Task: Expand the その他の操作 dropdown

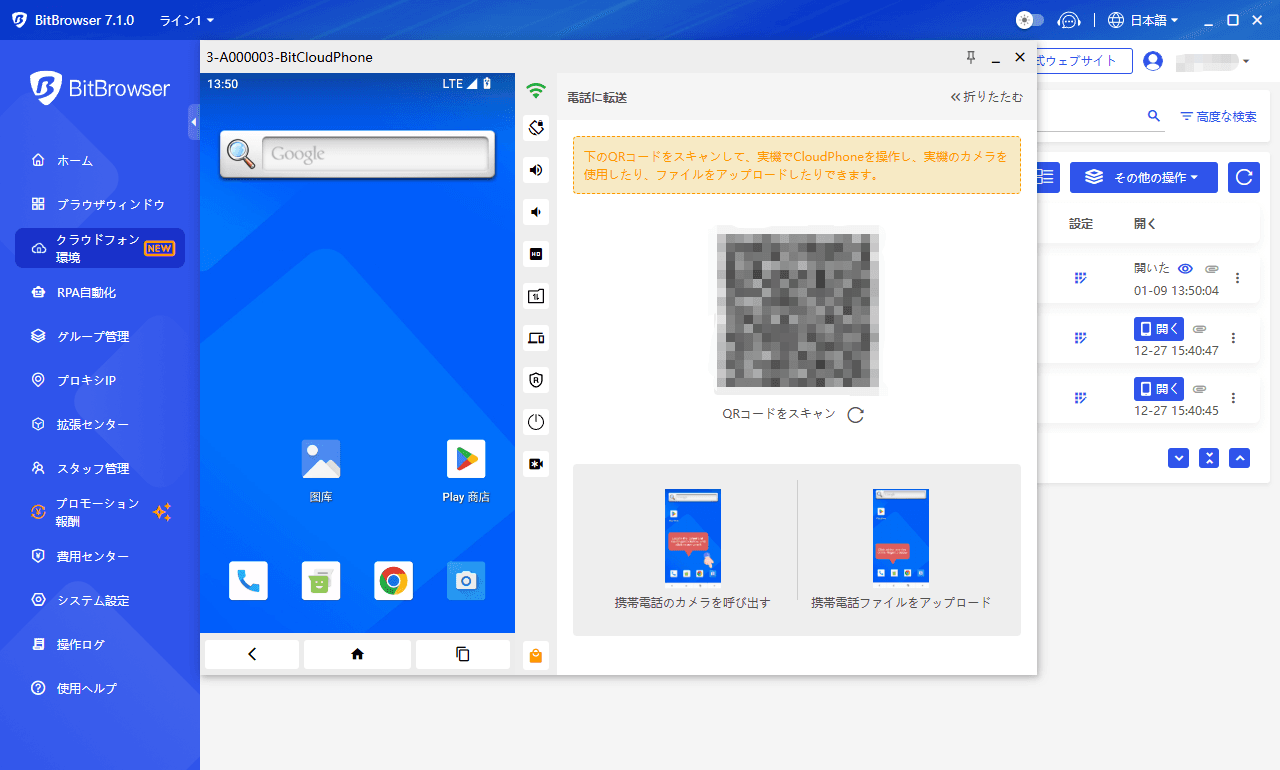Action: coord(1144,177)
